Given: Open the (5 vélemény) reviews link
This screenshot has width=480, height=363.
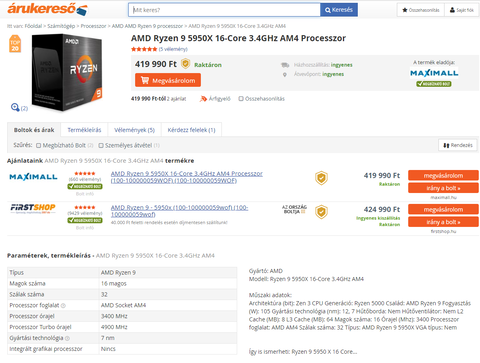Looking at the screenshot, I should (x=173, y=49).
